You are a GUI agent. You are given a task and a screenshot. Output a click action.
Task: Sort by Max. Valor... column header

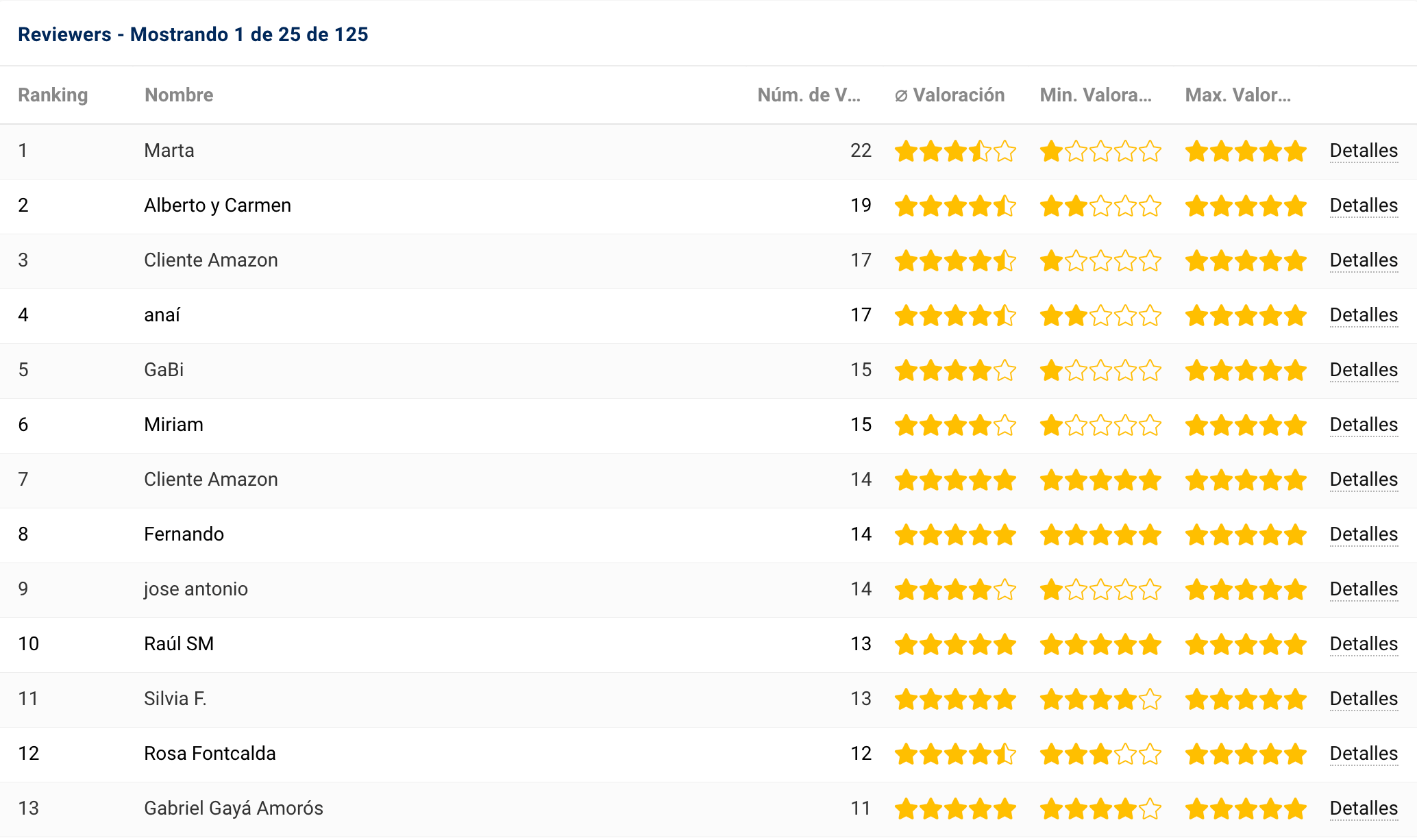coord(1237,95)
